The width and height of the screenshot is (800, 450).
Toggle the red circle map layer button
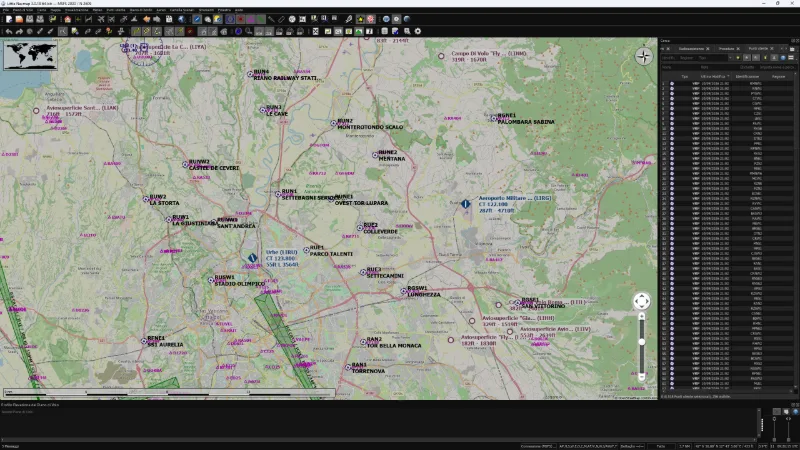(240, 19)
